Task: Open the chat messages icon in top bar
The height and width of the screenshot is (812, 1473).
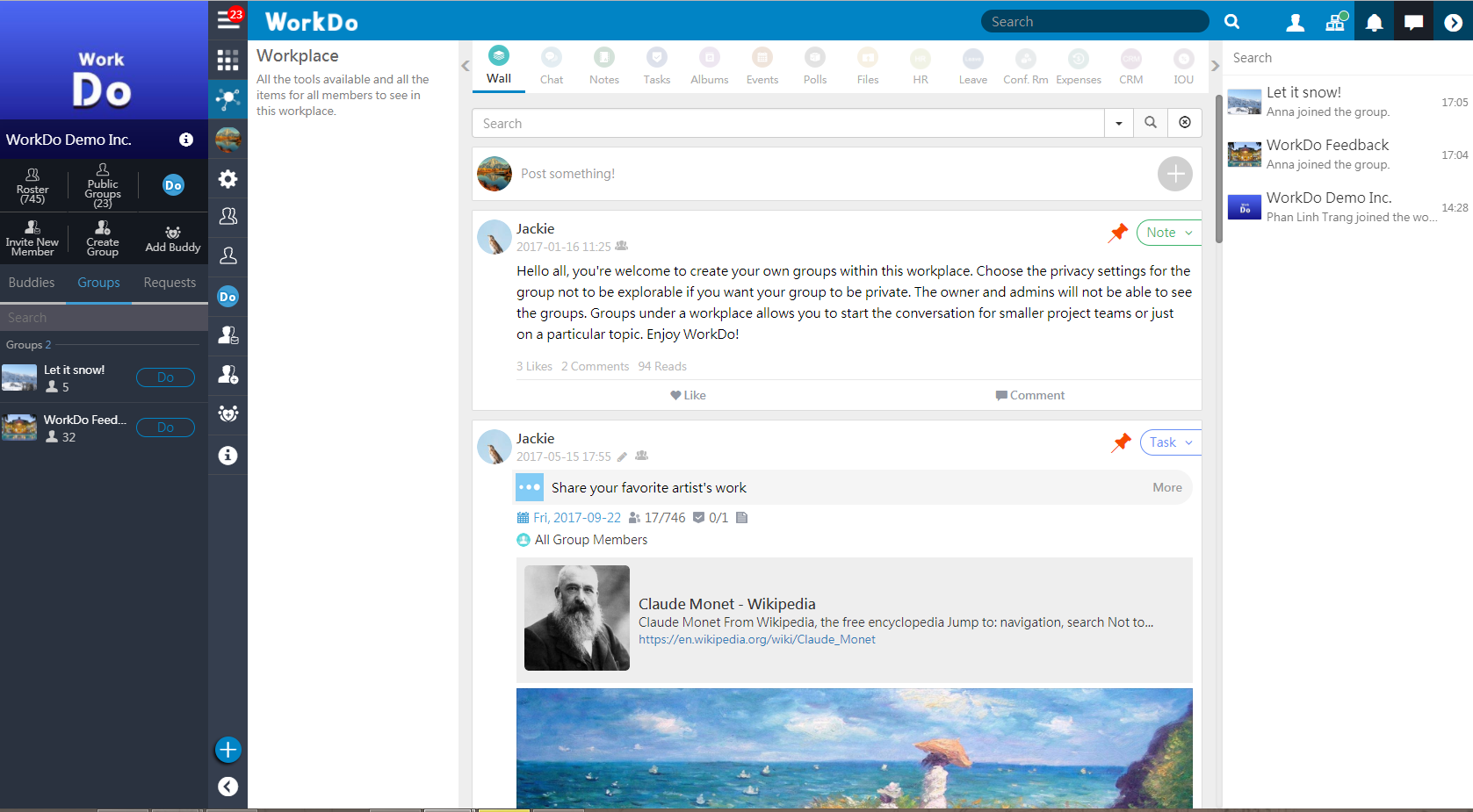Action: pos(1414,22)
